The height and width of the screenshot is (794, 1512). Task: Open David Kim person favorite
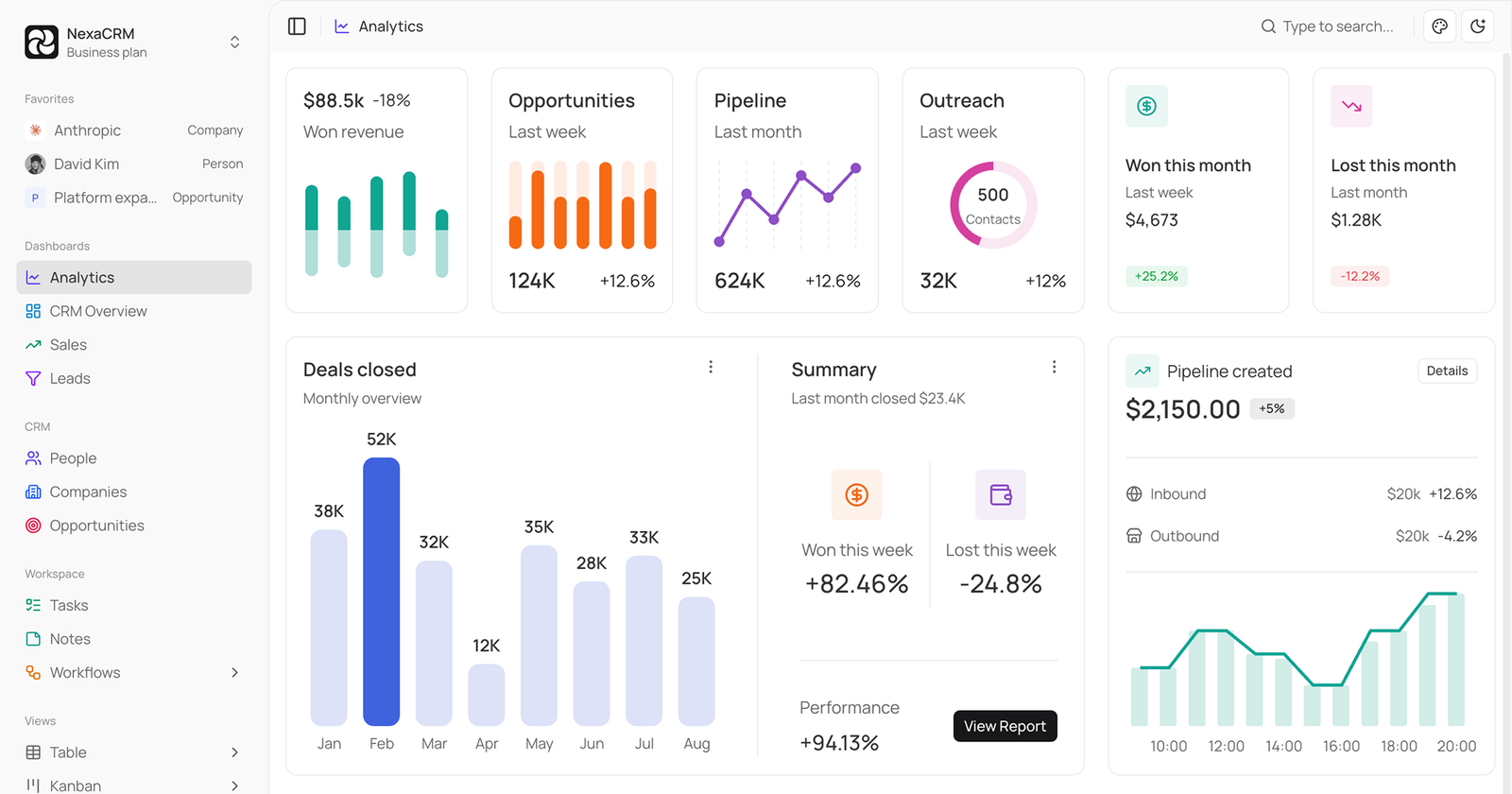click(134, 164)
